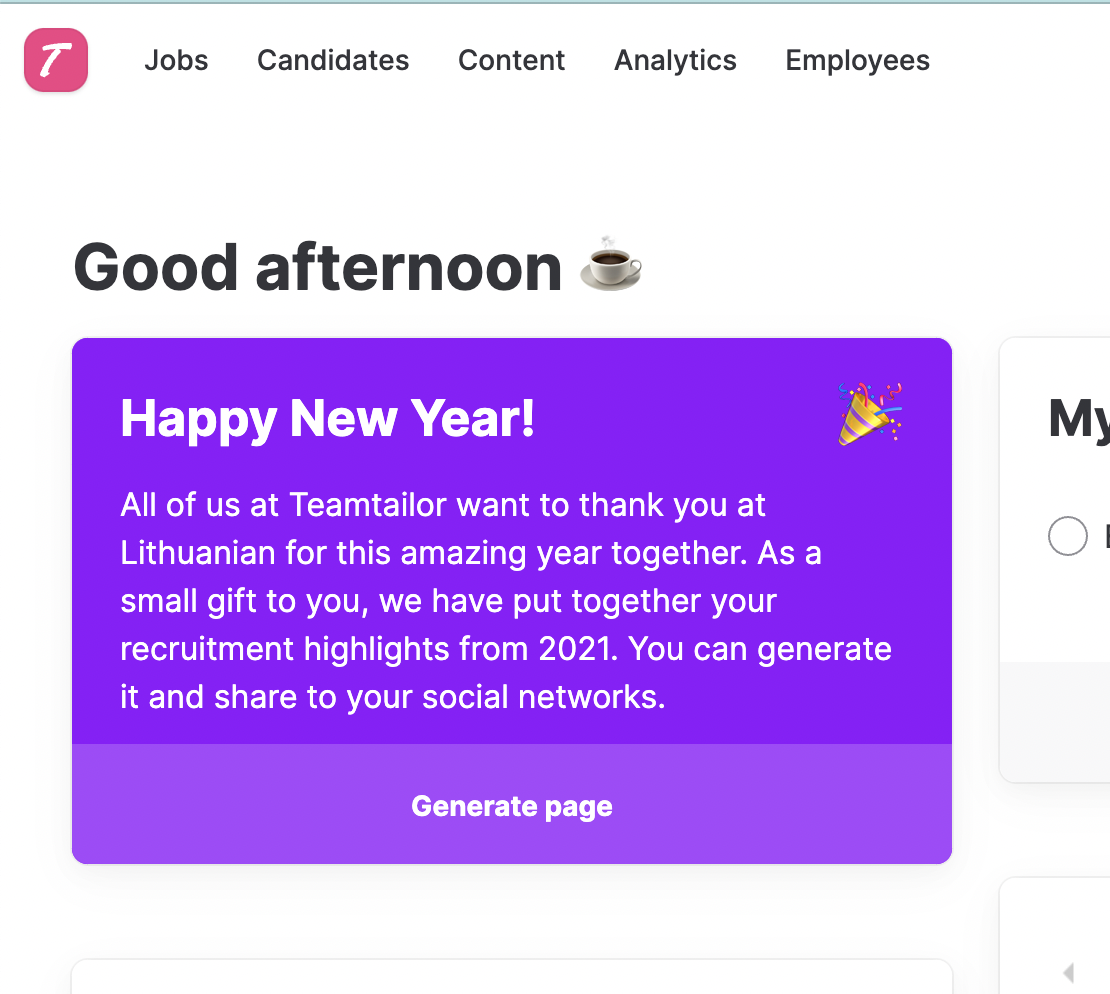
Task: Click the partially visible My heading
Action: (x=1078, y=418)
